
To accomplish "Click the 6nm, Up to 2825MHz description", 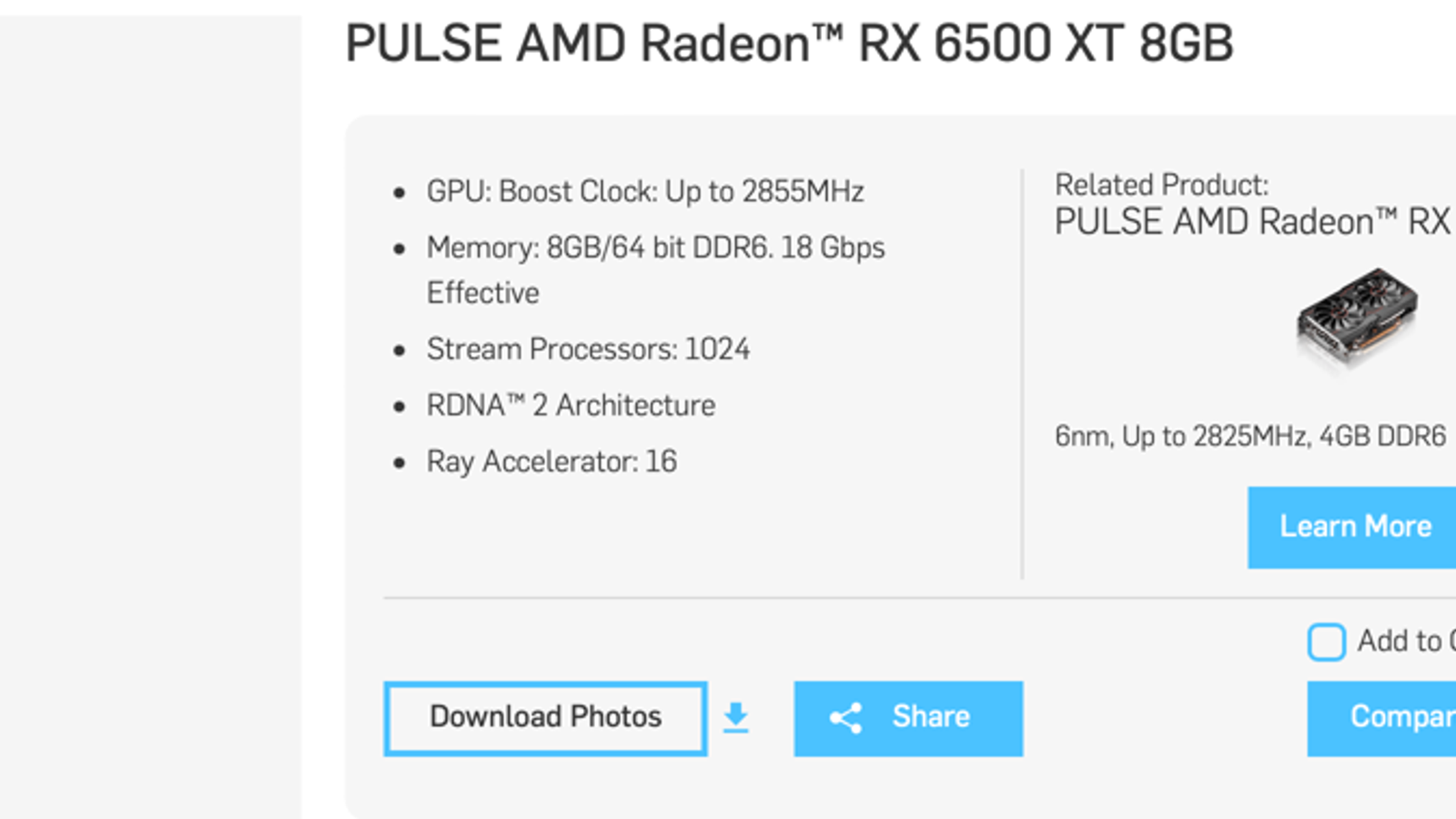I will tap(1249, 437).
